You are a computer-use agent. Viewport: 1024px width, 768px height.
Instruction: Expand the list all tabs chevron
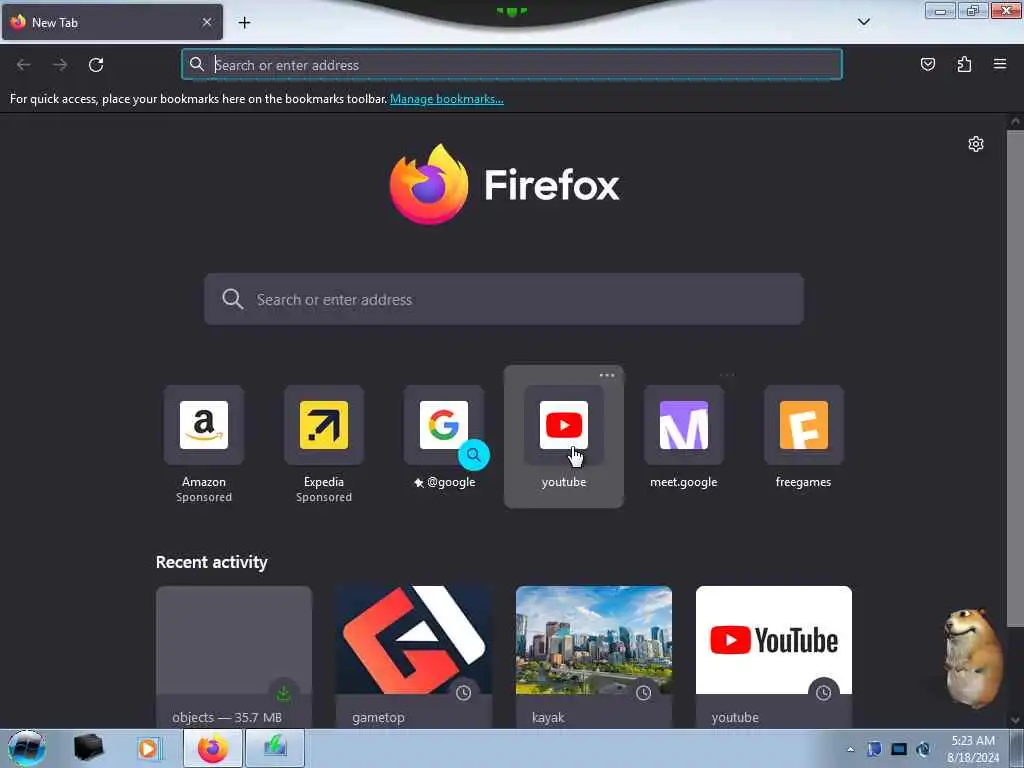click(863, 22)
